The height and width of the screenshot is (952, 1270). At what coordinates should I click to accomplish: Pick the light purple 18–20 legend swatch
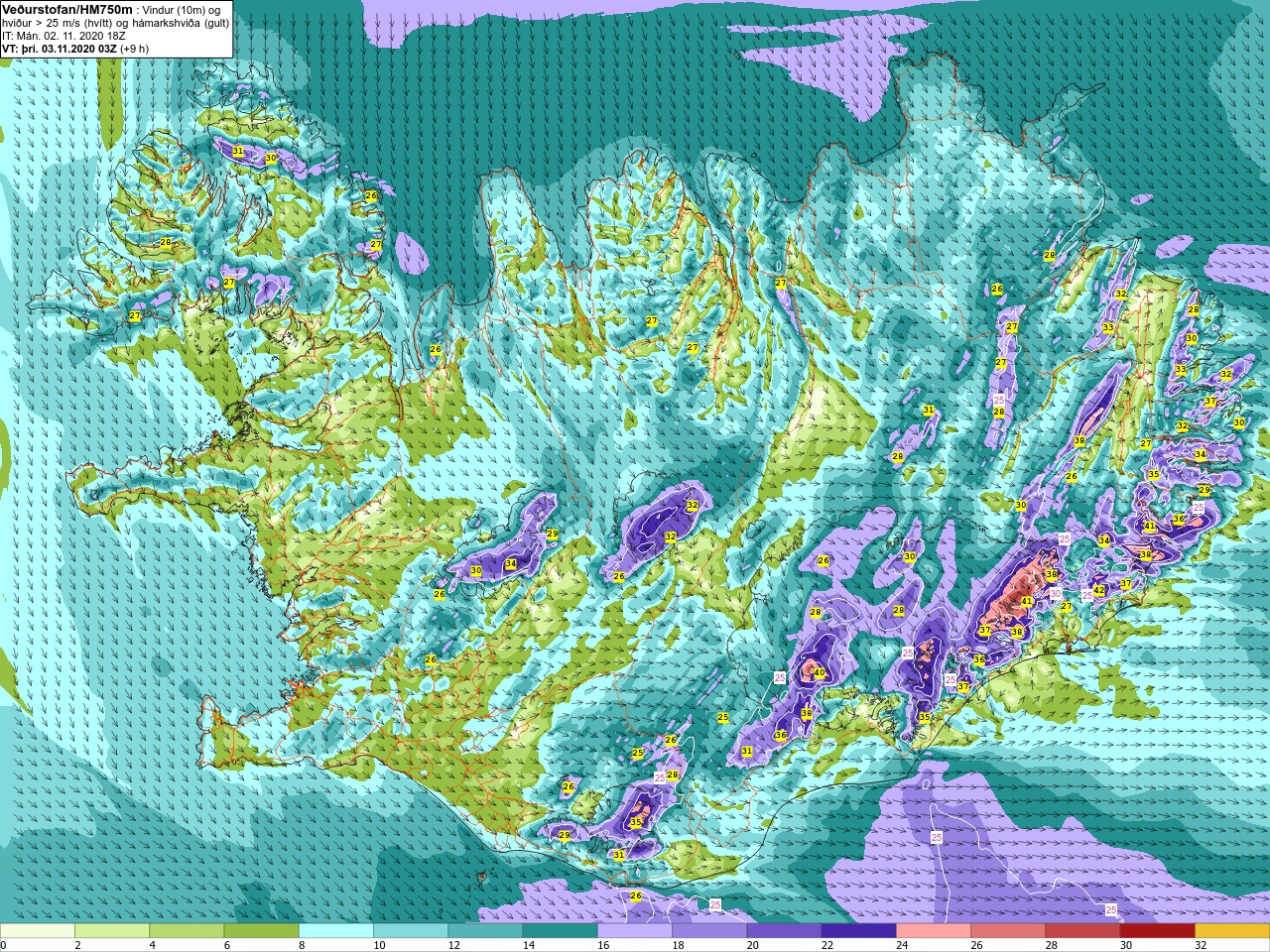(709, 931)
